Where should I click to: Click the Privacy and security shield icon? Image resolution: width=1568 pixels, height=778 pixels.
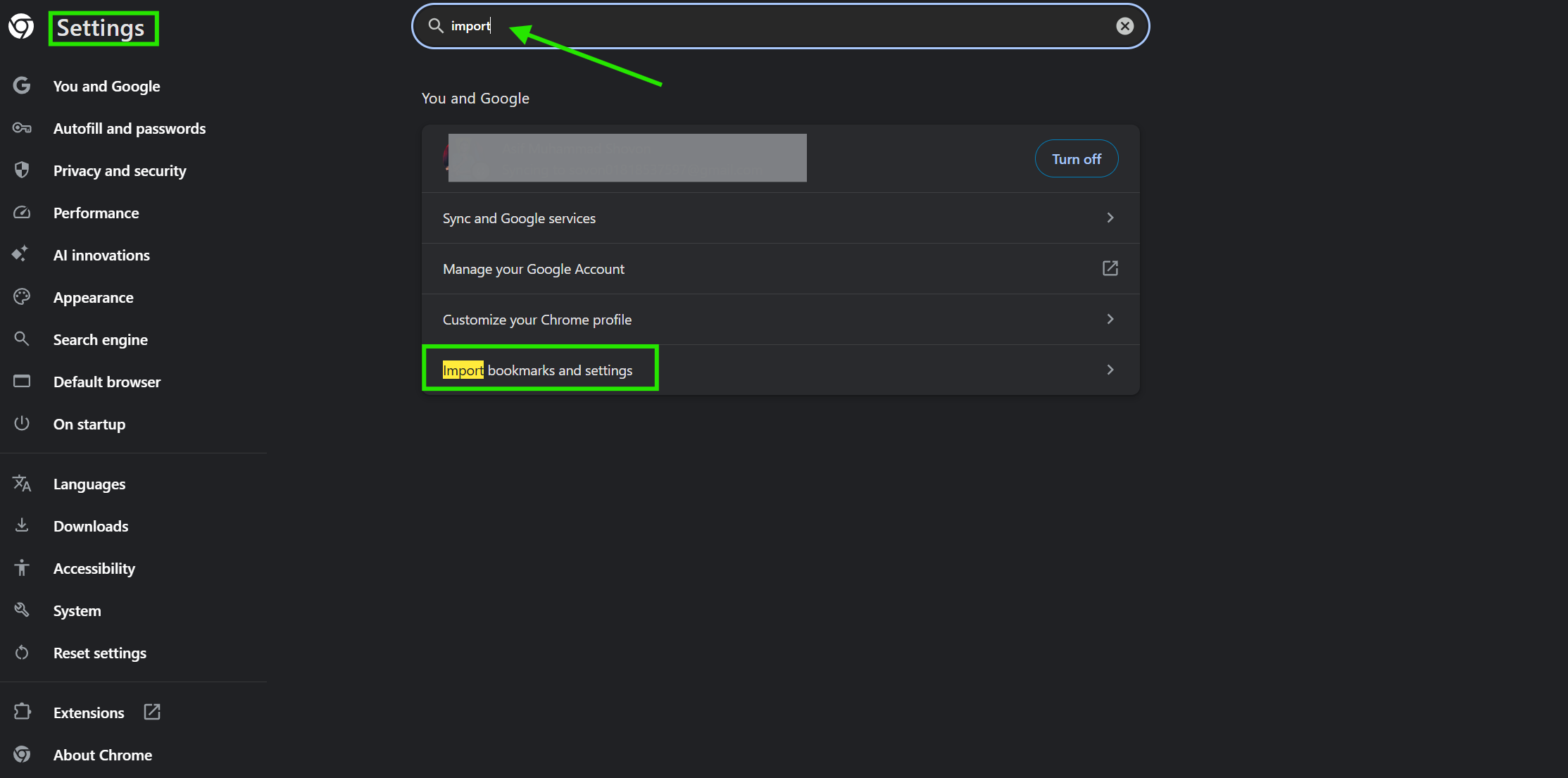(x=22, y=170)
